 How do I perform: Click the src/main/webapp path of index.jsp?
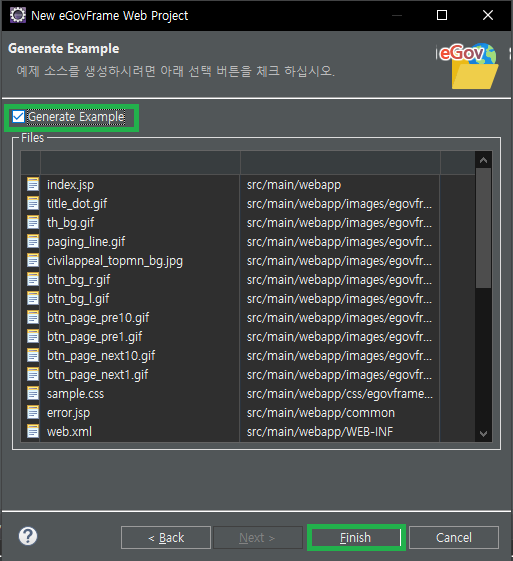point(294,185)
